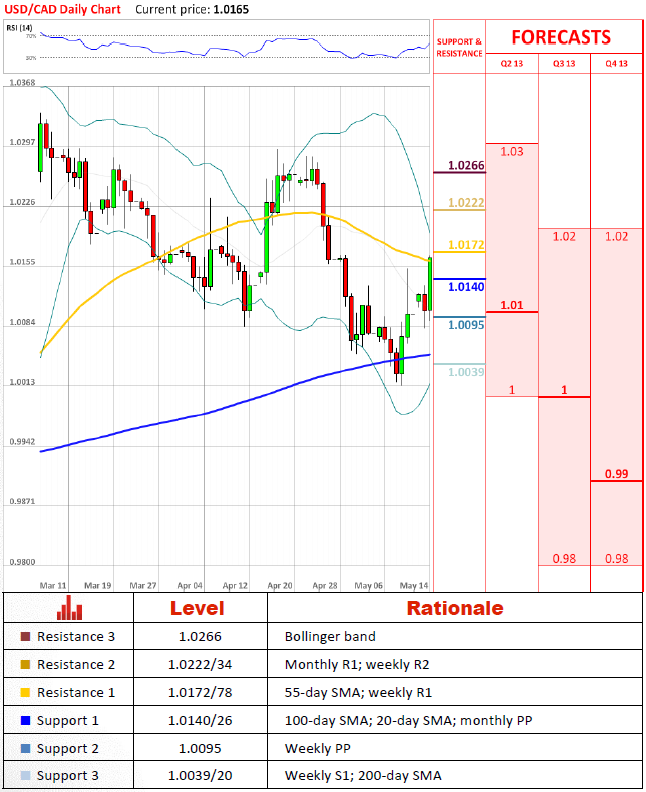Click the Rationale column header

pyautogui.click(x=455, y=608)
